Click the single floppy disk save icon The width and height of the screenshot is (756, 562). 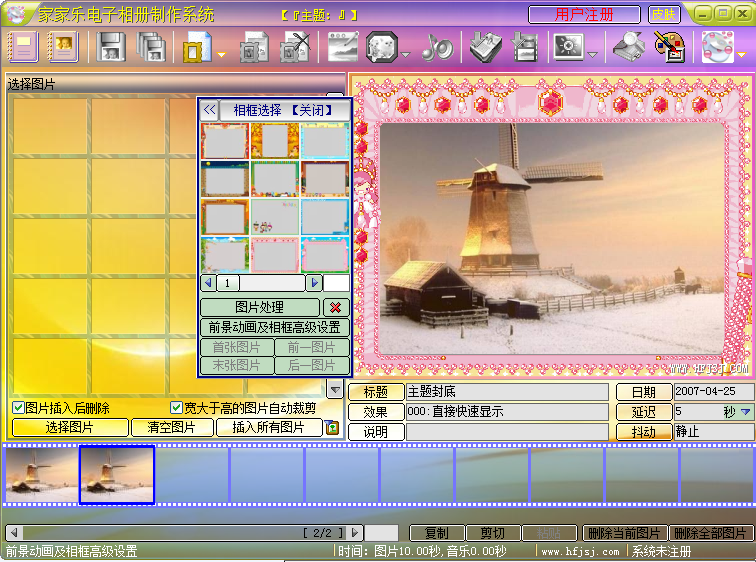pyautogui.click(x=111, y=47)
